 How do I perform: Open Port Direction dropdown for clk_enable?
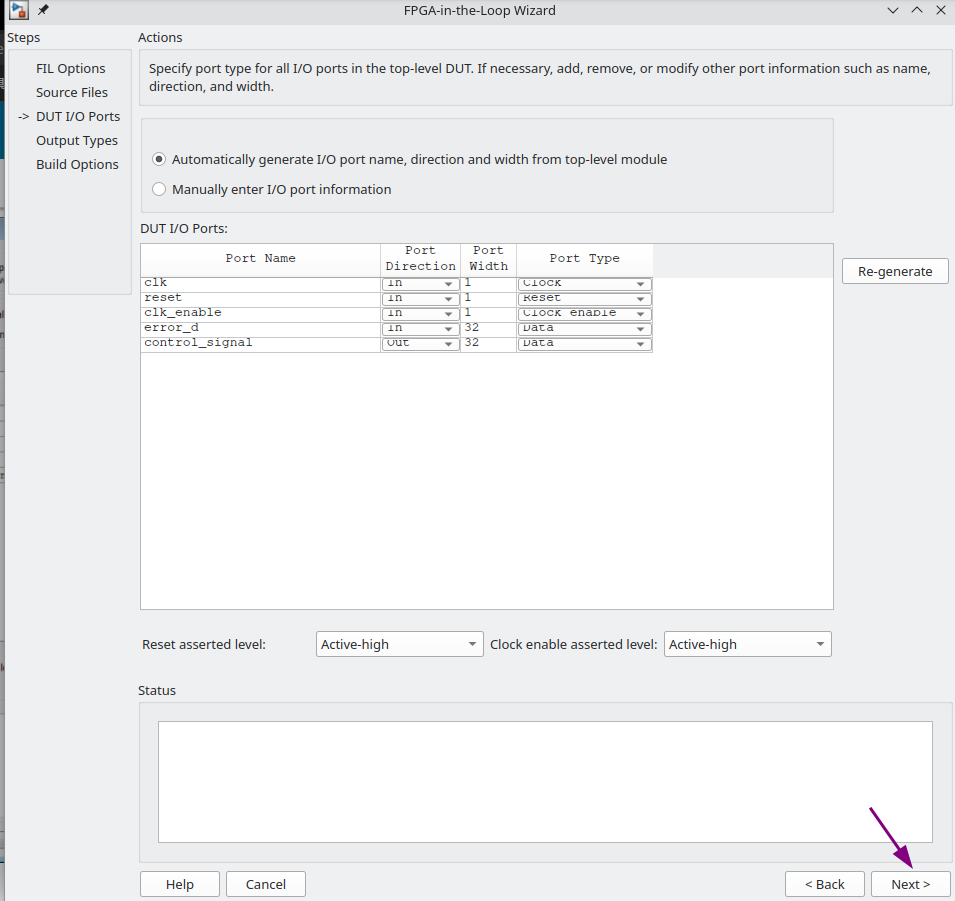[x=420, y=313]
